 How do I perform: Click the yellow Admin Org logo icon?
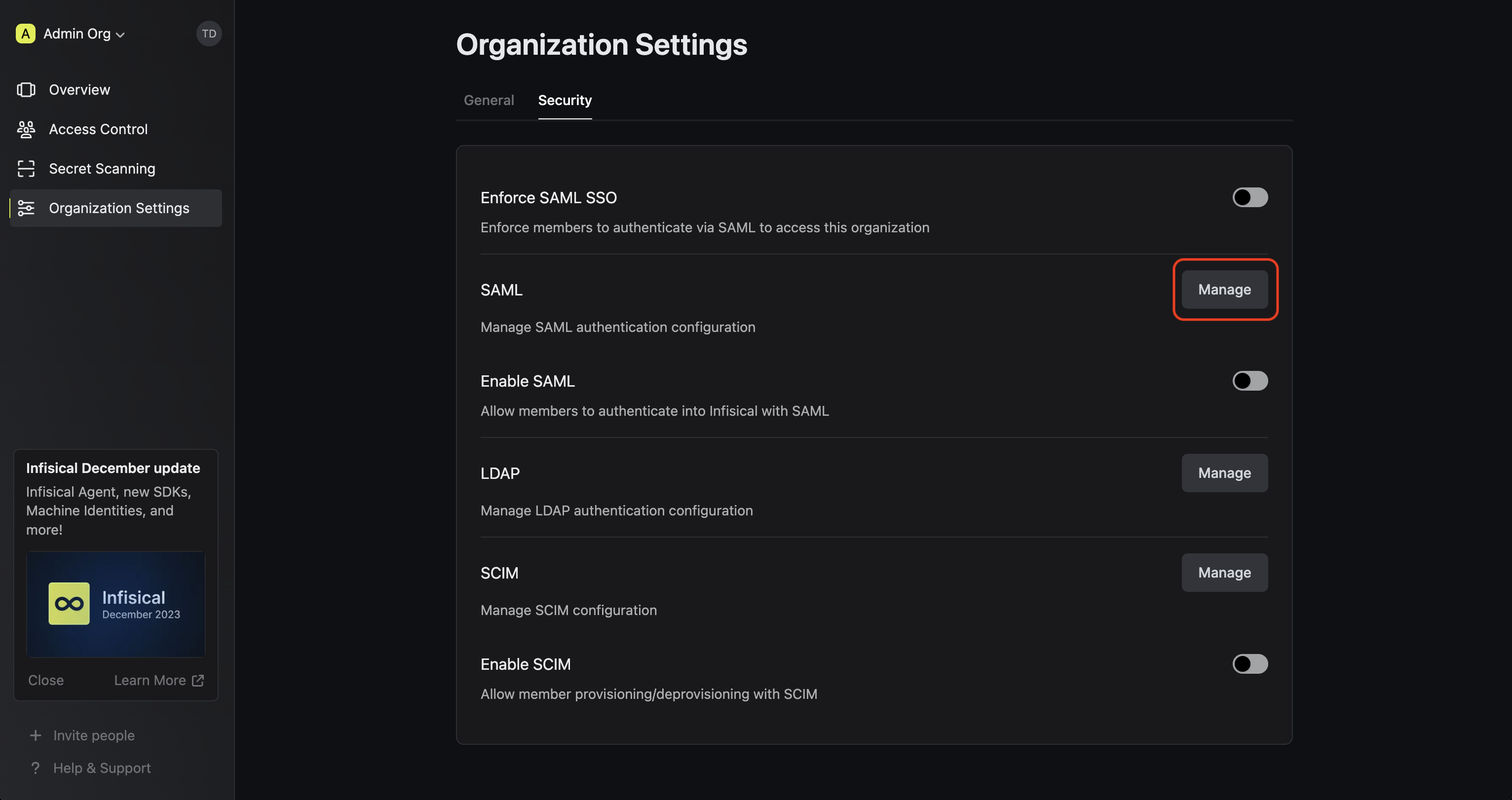point(25,34)
